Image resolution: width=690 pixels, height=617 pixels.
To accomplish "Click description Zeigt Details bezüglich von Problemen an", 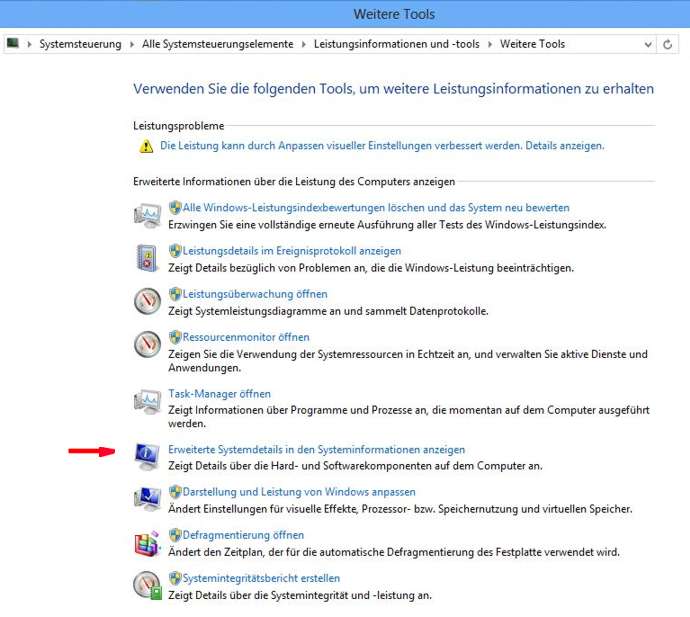I will (x=371, y=268).
